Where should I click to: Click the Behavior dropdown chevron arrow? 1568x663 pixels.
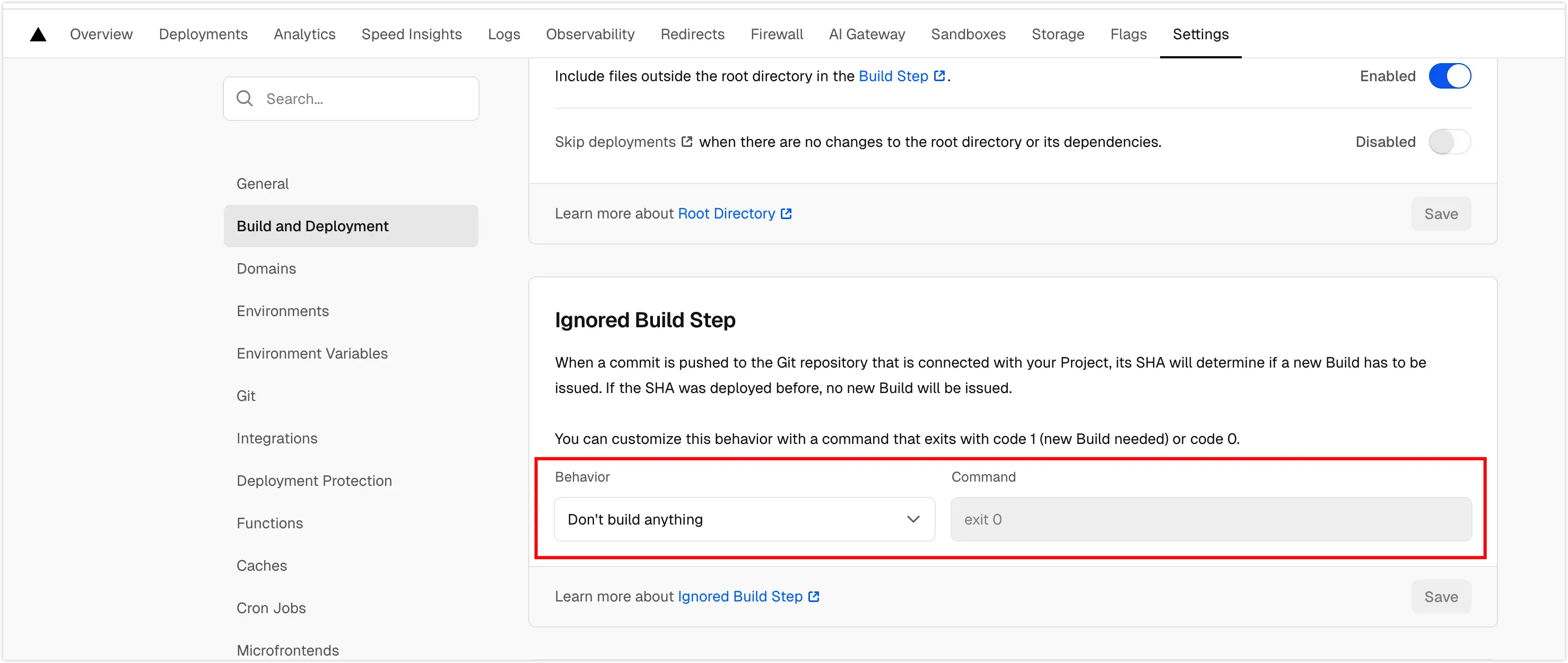click(x=913, y=519)
